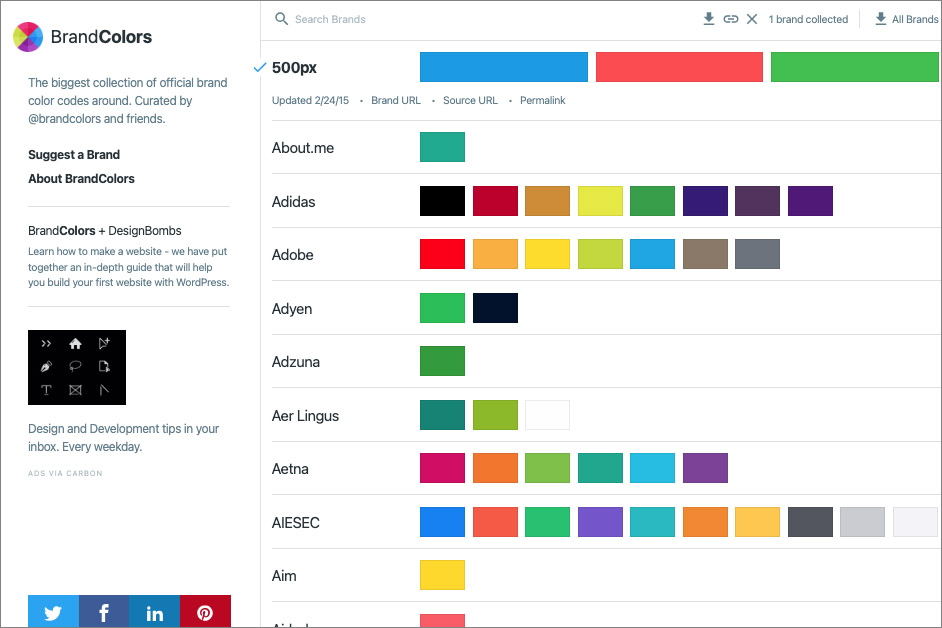Screen dimensions: 942x628
Task: Copy the collection link using chain icon
Action: click(x=731, y=19)
